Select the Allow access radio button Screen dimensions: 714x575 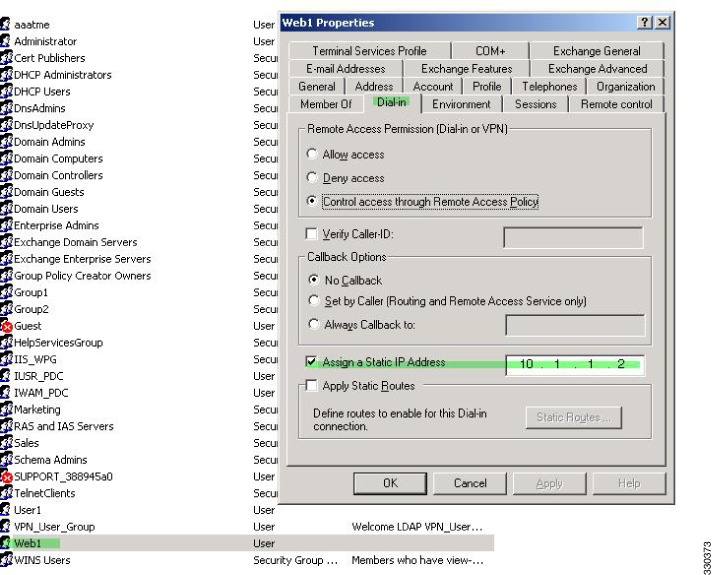coord(312,154)
